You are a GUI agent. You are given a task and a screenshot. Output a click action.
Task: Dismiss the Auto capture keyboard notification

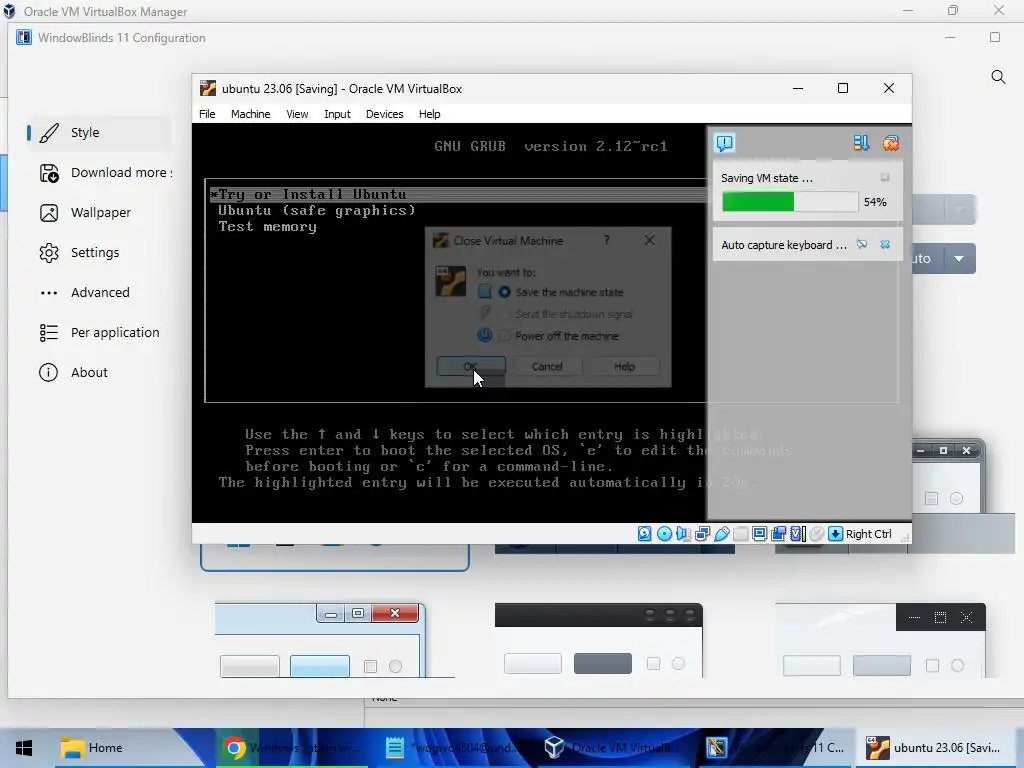pyautogui.click(x=885, y=244)
